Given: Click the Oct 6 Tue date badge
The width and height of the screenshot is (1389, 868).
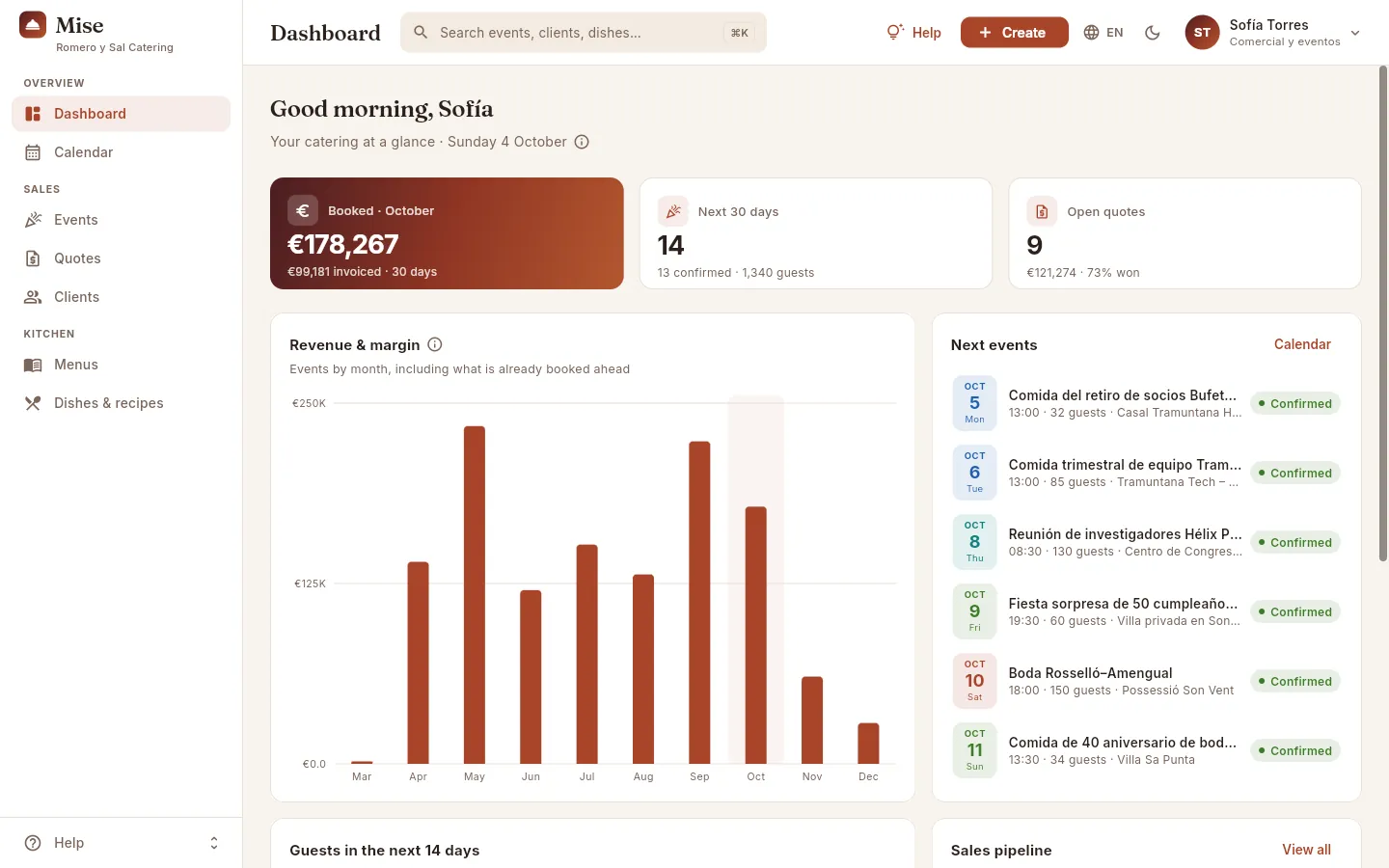Looking at the screenshot, I should (x=974, y=473).
